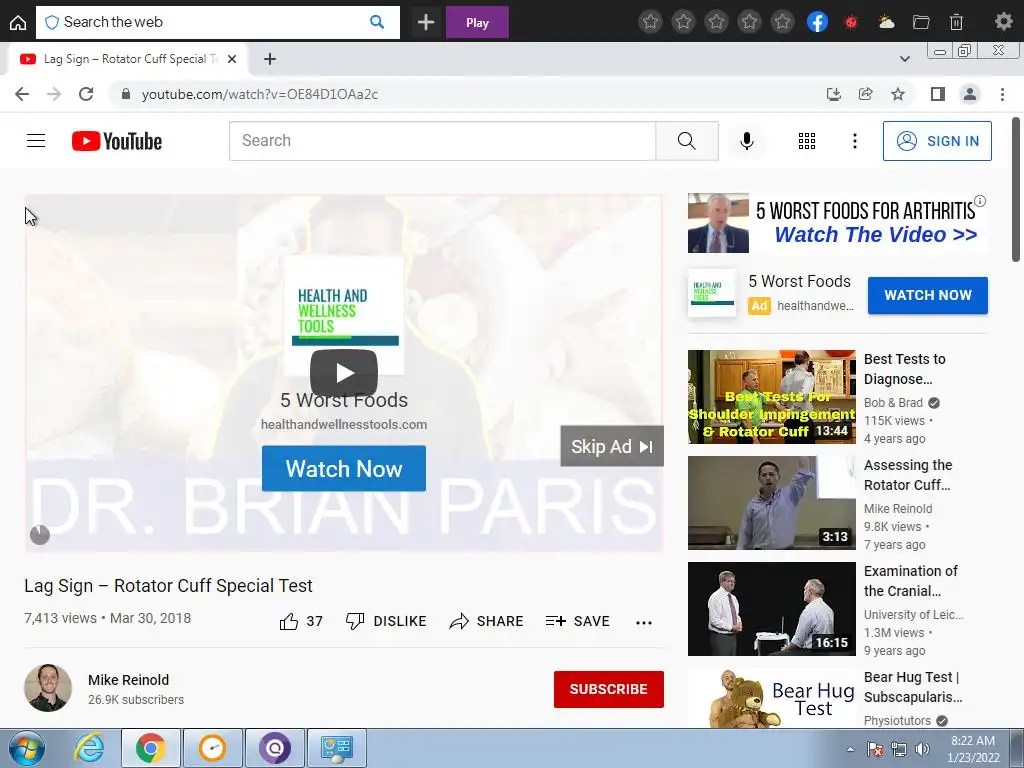
Task: Click the ad info icon on banner
Action: [x=980, y=201]
